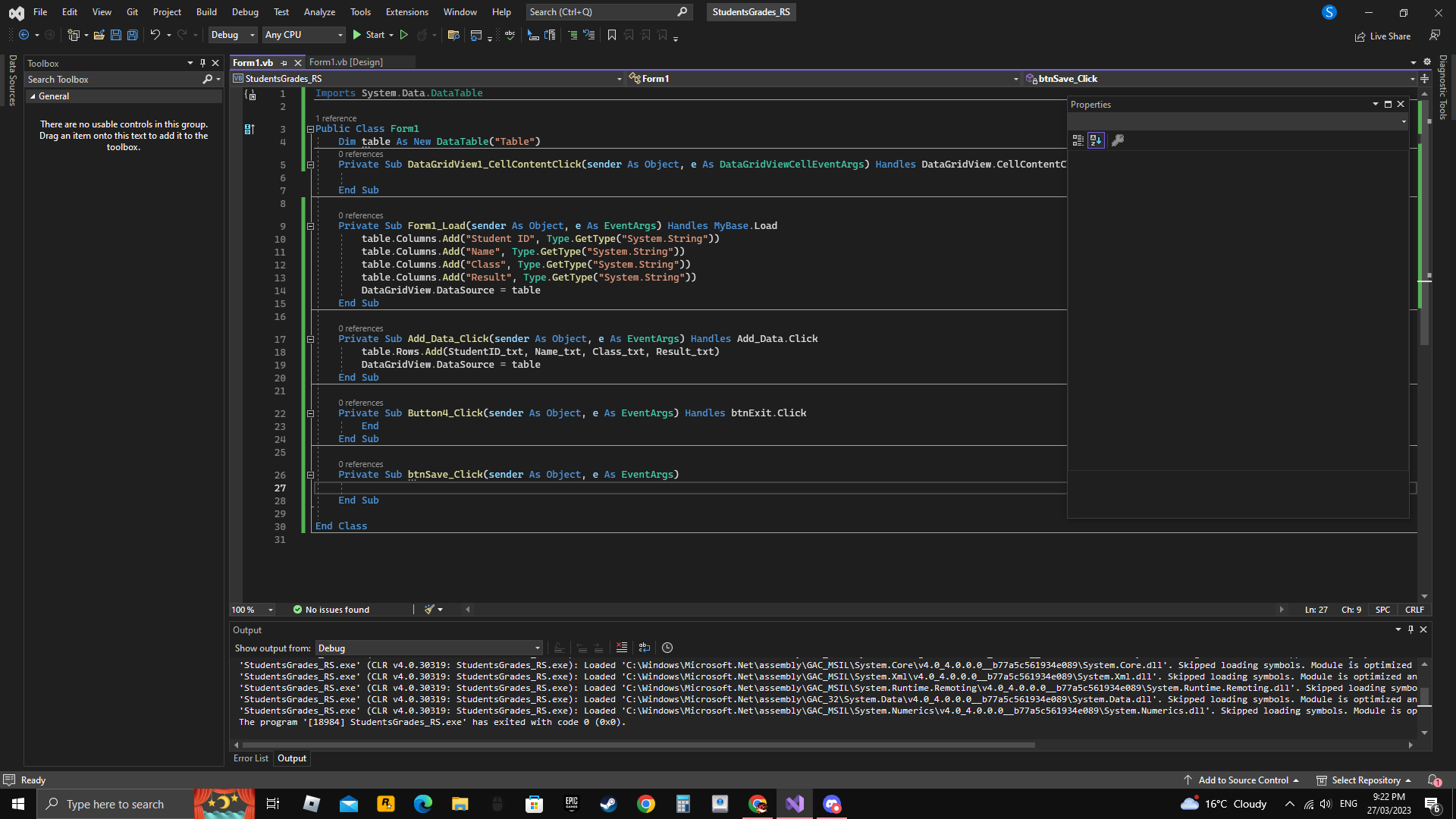Expand the General group in the Toolbox
This screenshot has height=819, width=1456.
click(x=33, y=96)
